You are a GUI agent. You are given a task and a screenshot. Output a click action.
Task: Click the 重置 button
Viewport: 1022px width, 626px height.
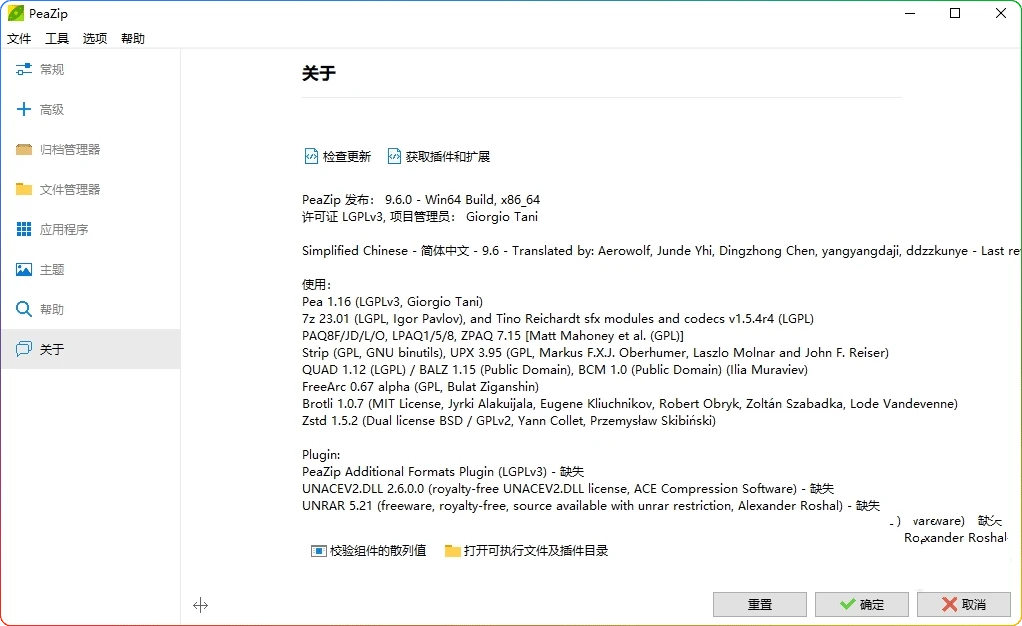760,604
